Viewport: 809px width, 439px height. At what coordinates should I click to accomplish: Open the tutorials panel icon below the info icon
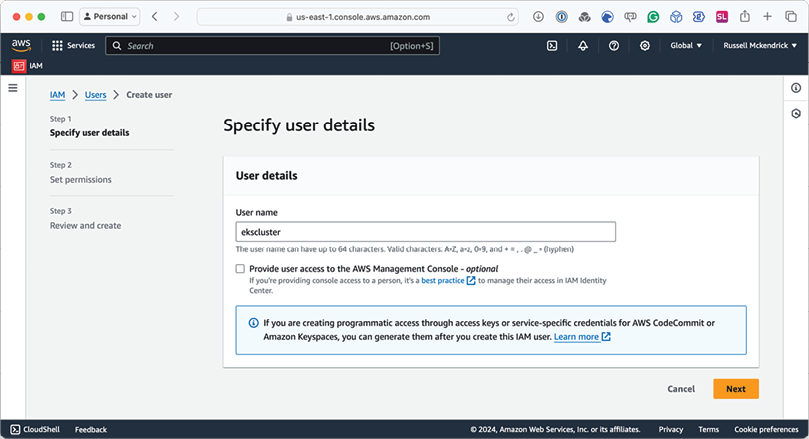tap(796, 113)
